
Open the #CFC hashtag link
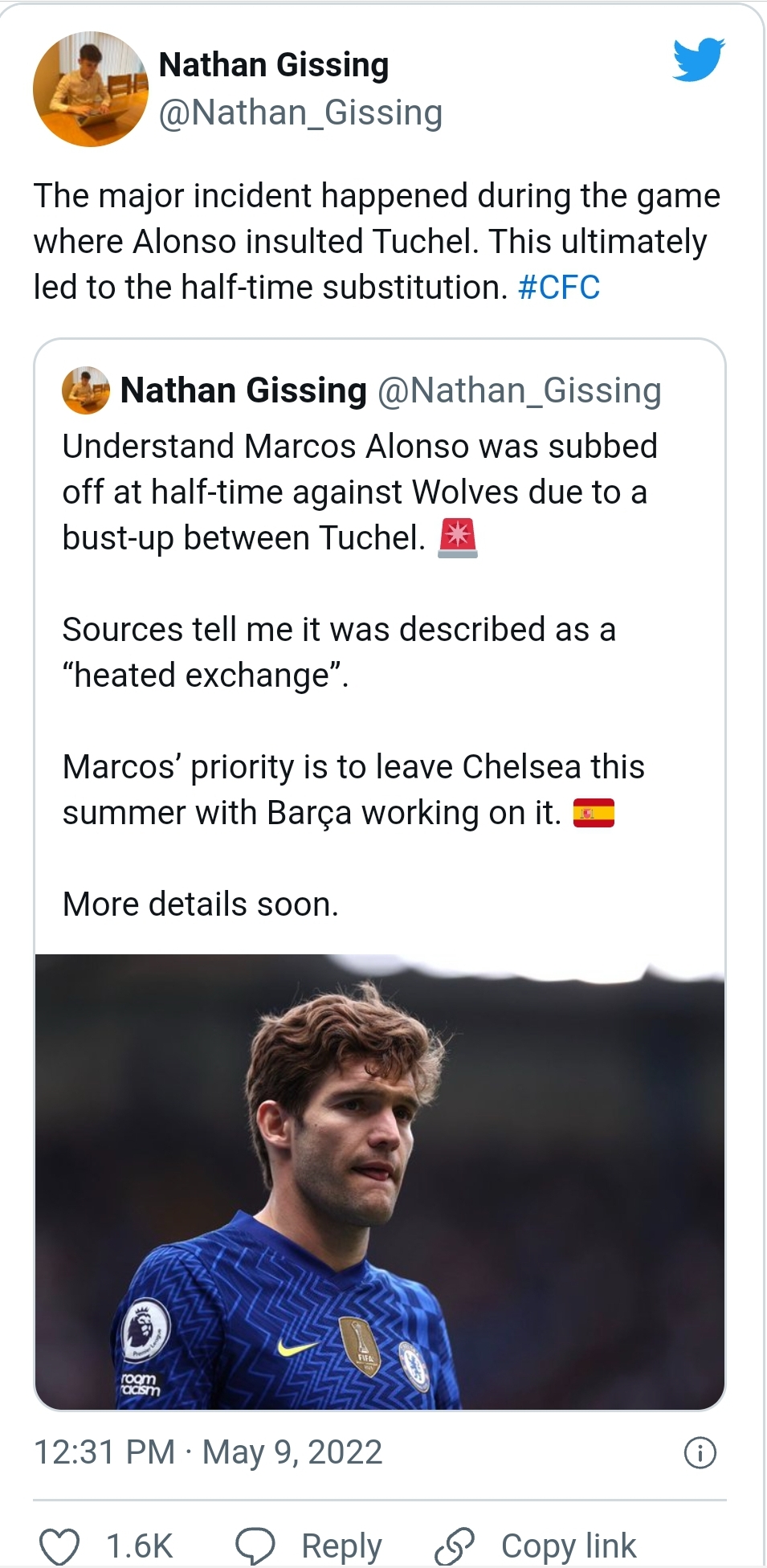pos(559,288)
